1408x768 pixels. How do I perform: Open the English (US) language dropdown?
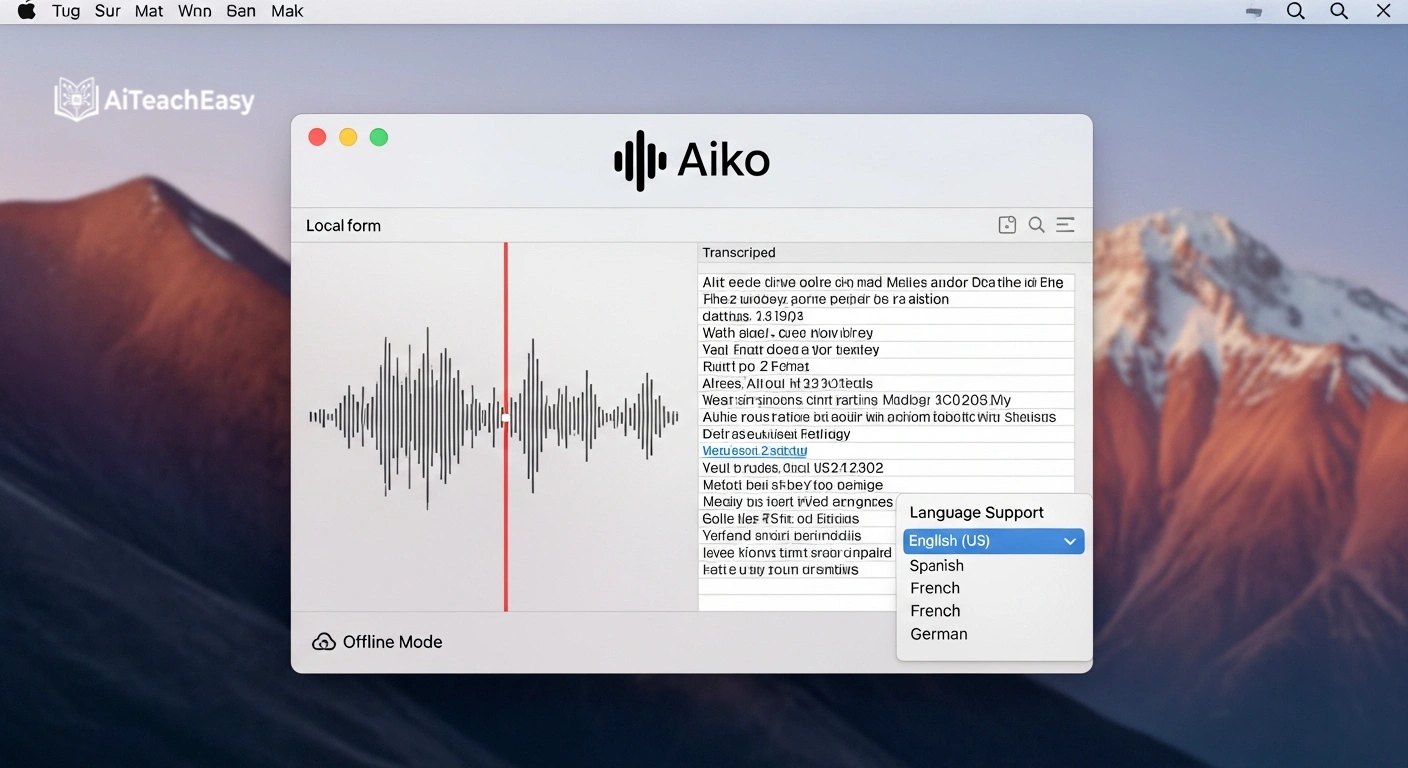click(x=993, y=541)
